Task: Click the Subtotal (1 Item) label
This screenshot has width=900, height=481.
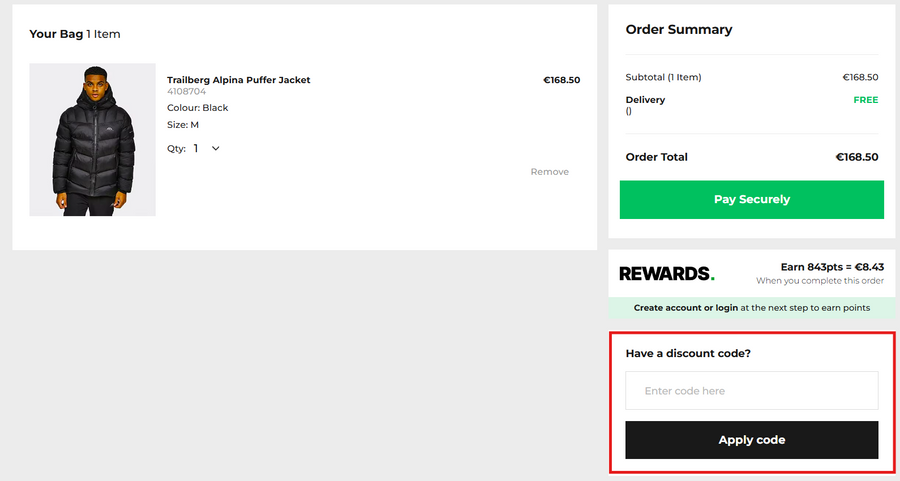Action: [x=663, y=77]
